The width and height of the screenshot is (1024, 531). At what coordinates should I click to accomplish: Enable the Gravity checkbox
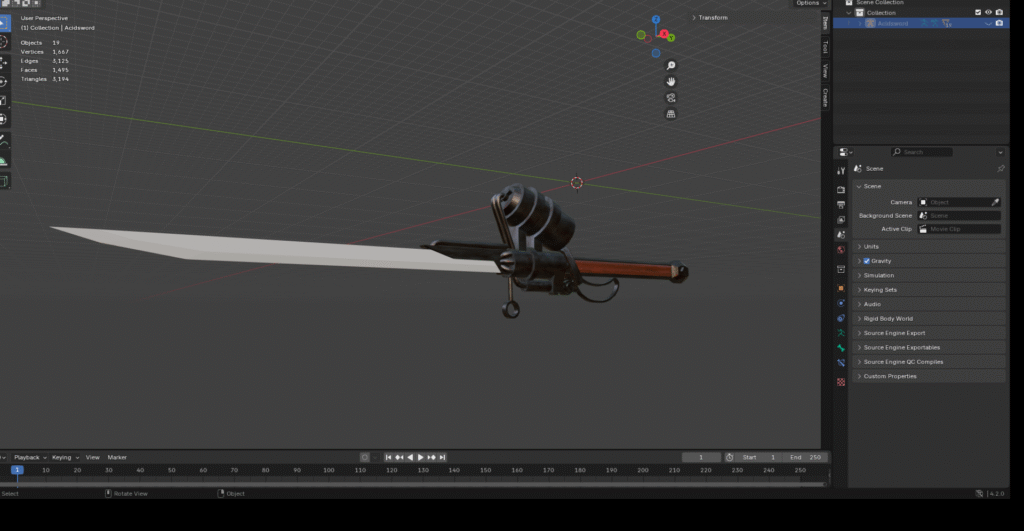point(867,261)
